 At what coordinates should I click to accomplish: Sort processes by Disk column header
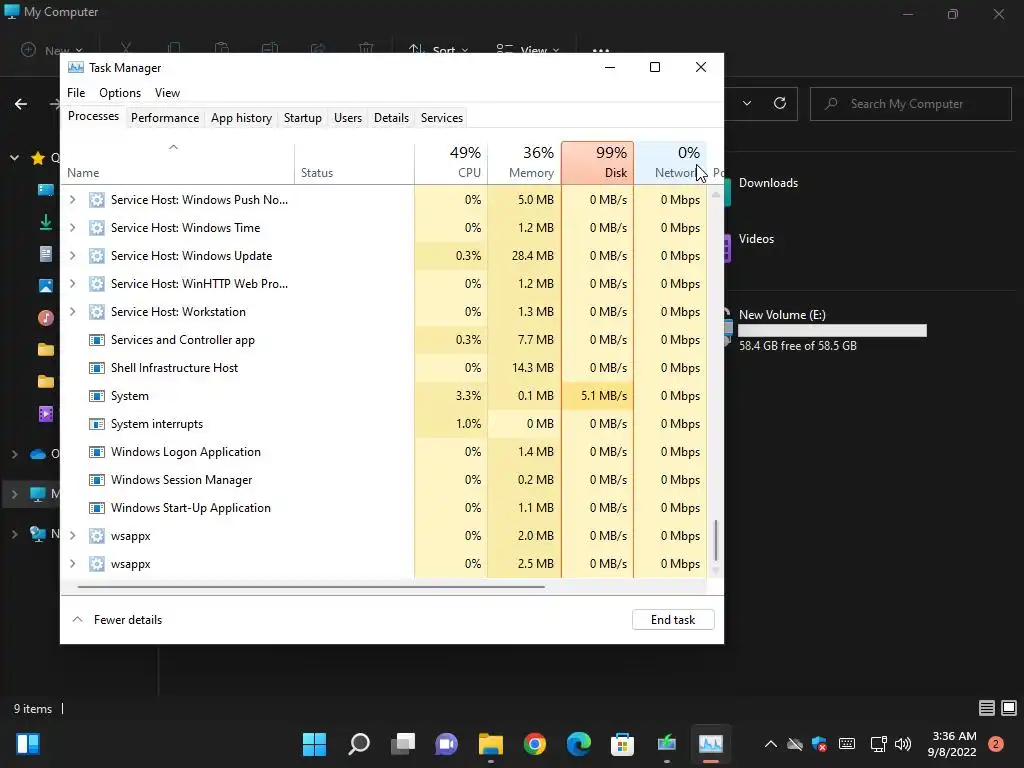tap(598, 163)
